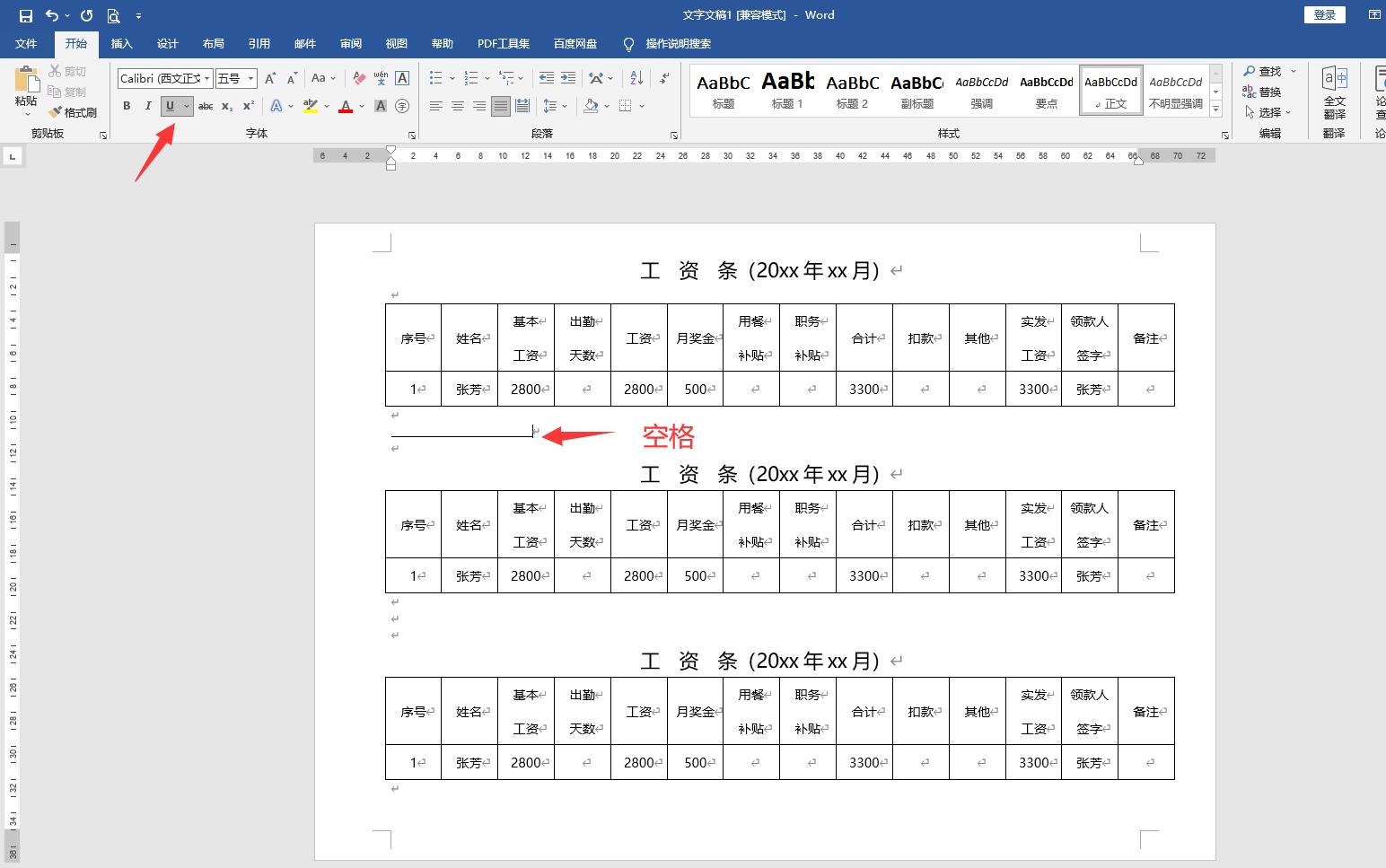The width and height of the screenshot is (1386, 868).
Task: Click the 登录 button
Action: pos(1324,14)
